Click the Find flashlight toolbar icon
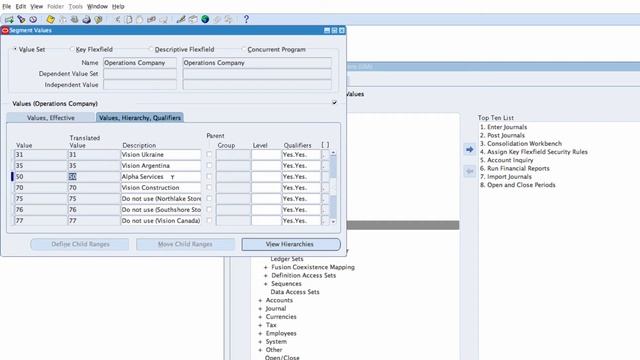The image size is (640, 360). point(21,19)
